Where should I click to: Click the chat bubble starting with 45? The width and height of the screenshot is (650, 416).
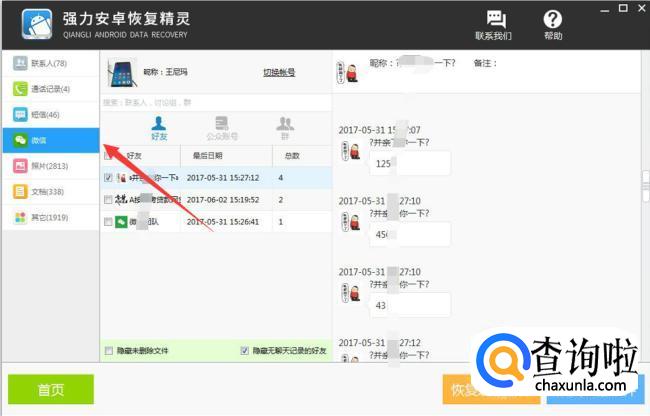pos(410,235)
